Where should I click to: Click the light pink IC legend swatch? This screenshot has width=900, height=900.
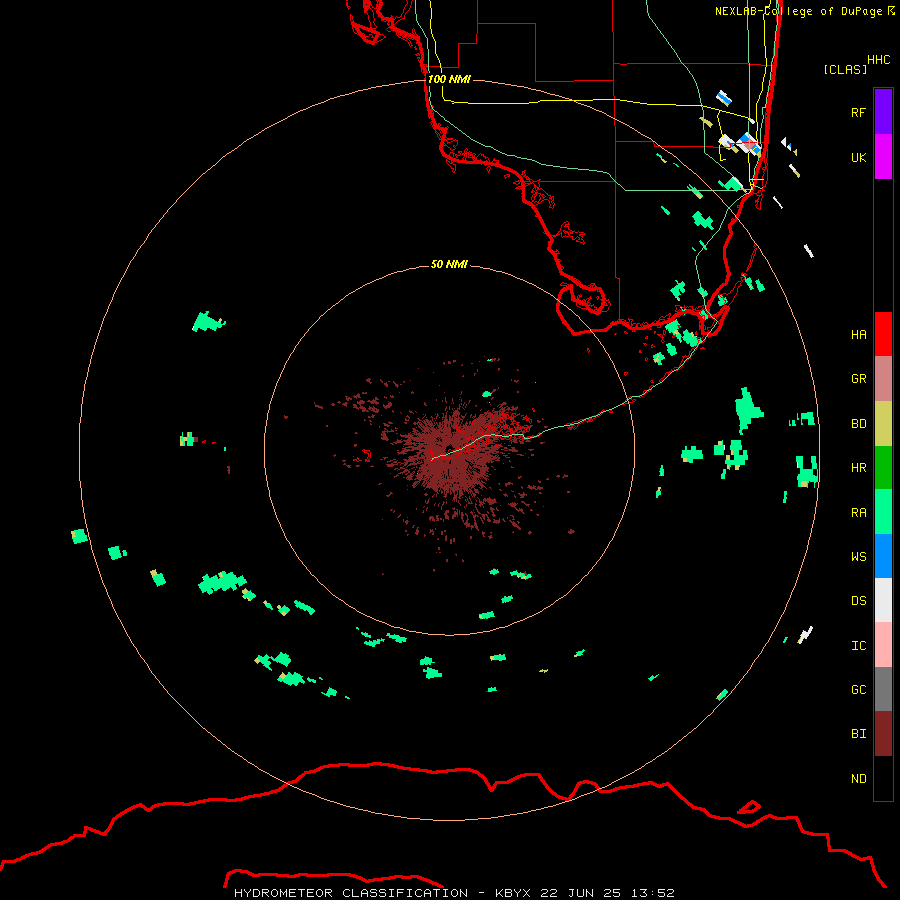(883, 645)
